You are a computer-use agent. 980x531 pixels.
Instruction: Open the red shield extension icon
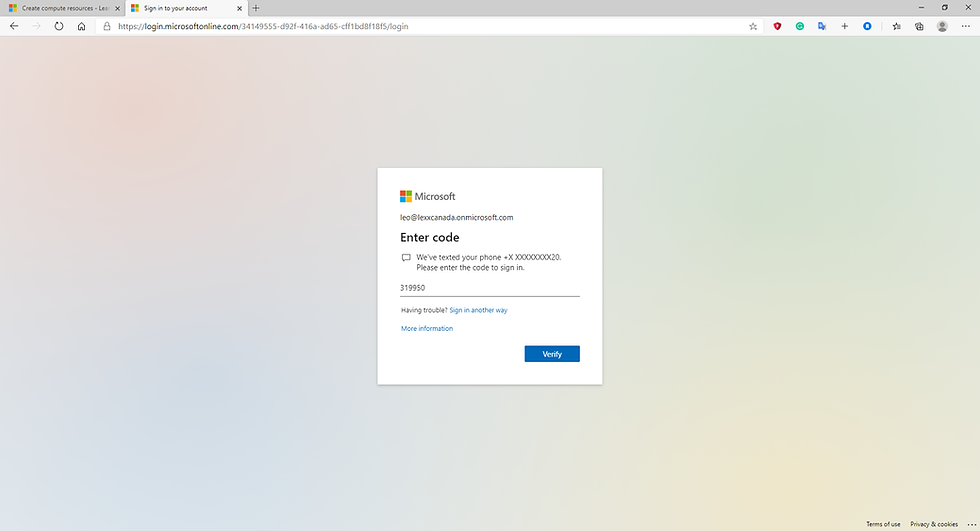[x=778, y=26]
